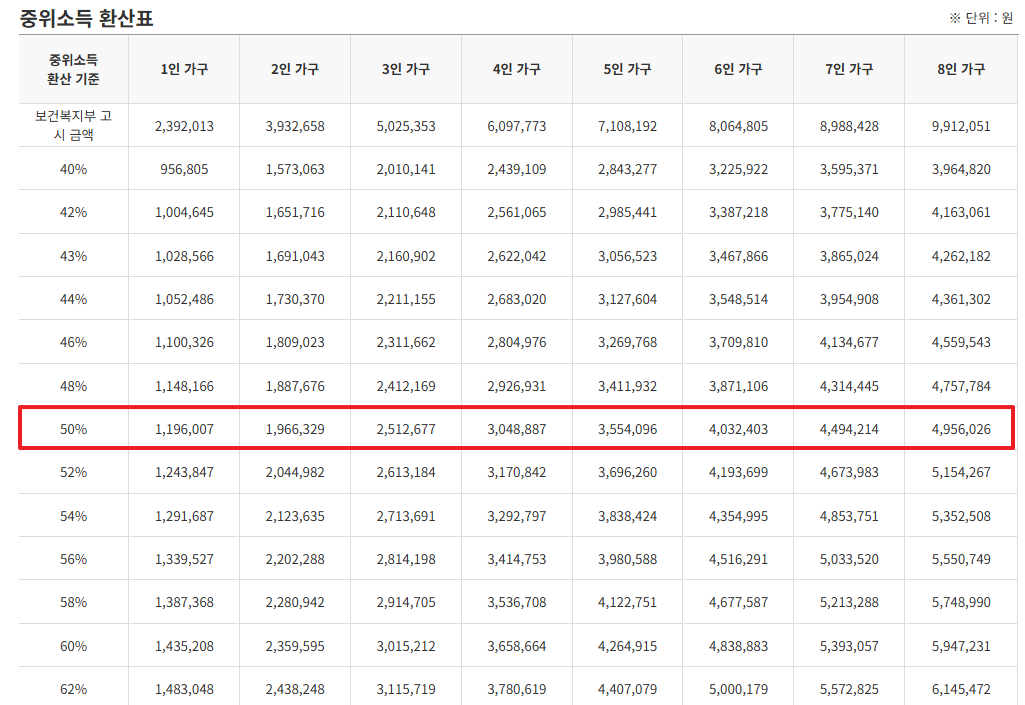1025x705 pixels.
Task: Click the 보건복지부 고시 금액 row label
Action: [70, 124]
